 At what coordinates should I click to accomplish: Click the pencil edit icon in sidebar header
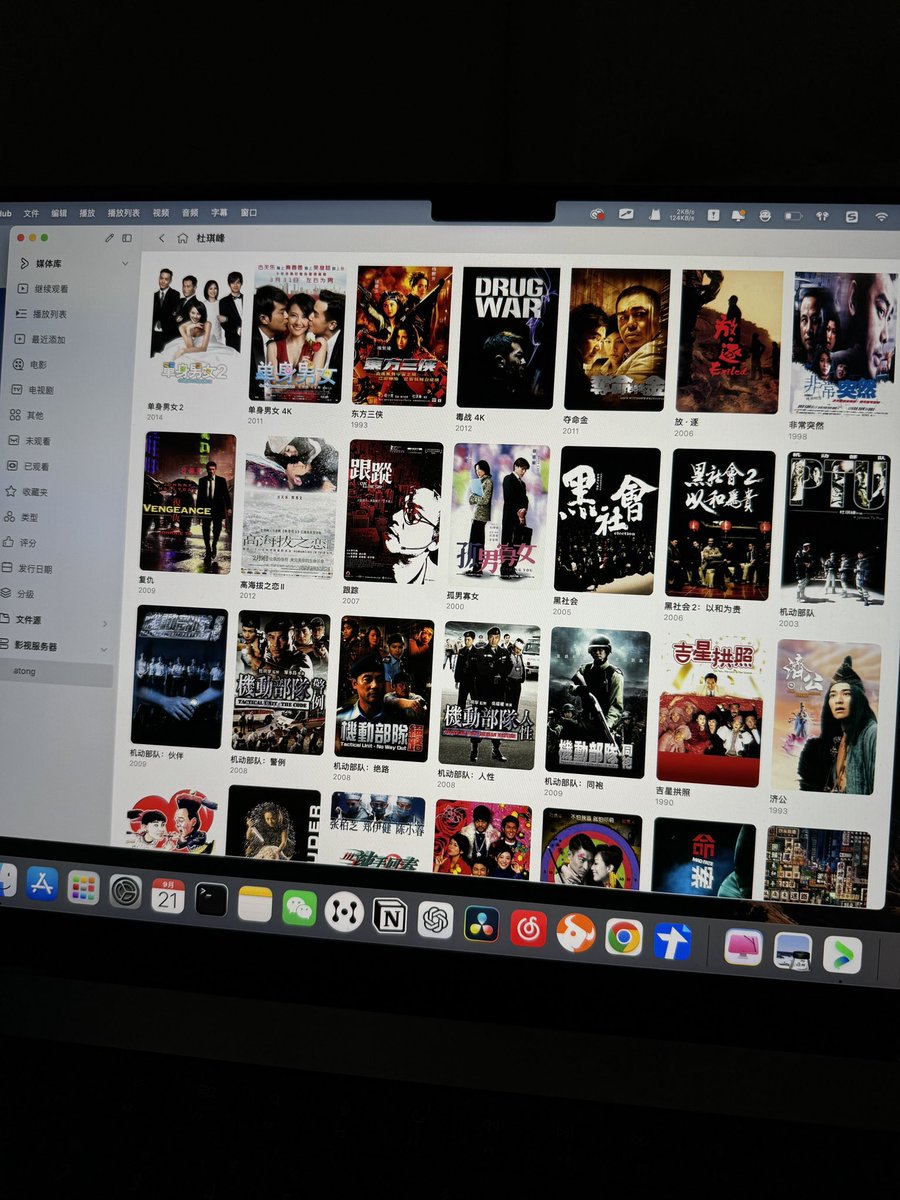(x=109, y=237)
